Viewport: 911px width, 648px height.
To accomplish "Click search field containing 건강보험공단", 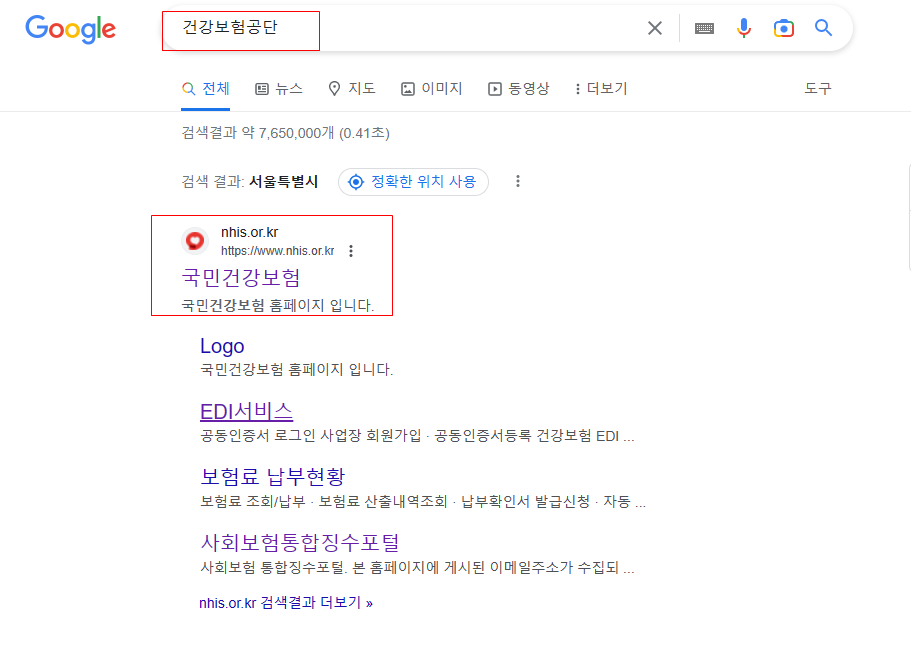I will tap(404, 28).
